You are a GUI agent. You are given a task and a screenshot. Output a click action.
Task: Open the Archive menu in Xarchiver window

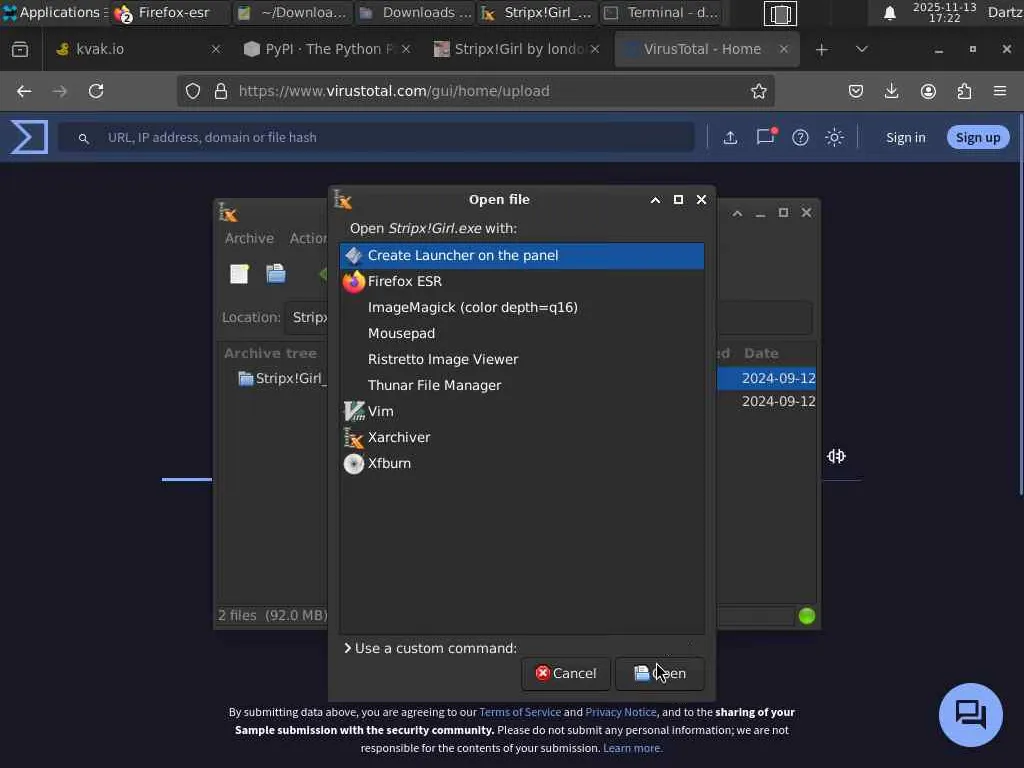coord(249,238)
